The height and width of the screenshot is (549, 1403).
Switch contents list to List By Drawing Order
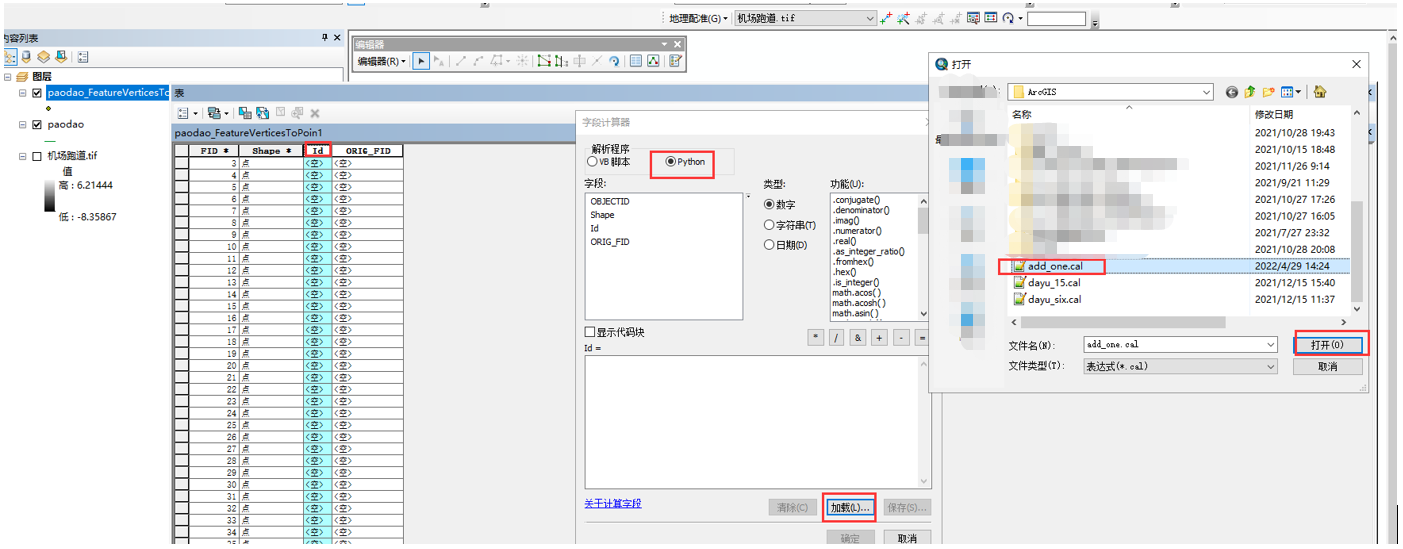tap(9, 57)
